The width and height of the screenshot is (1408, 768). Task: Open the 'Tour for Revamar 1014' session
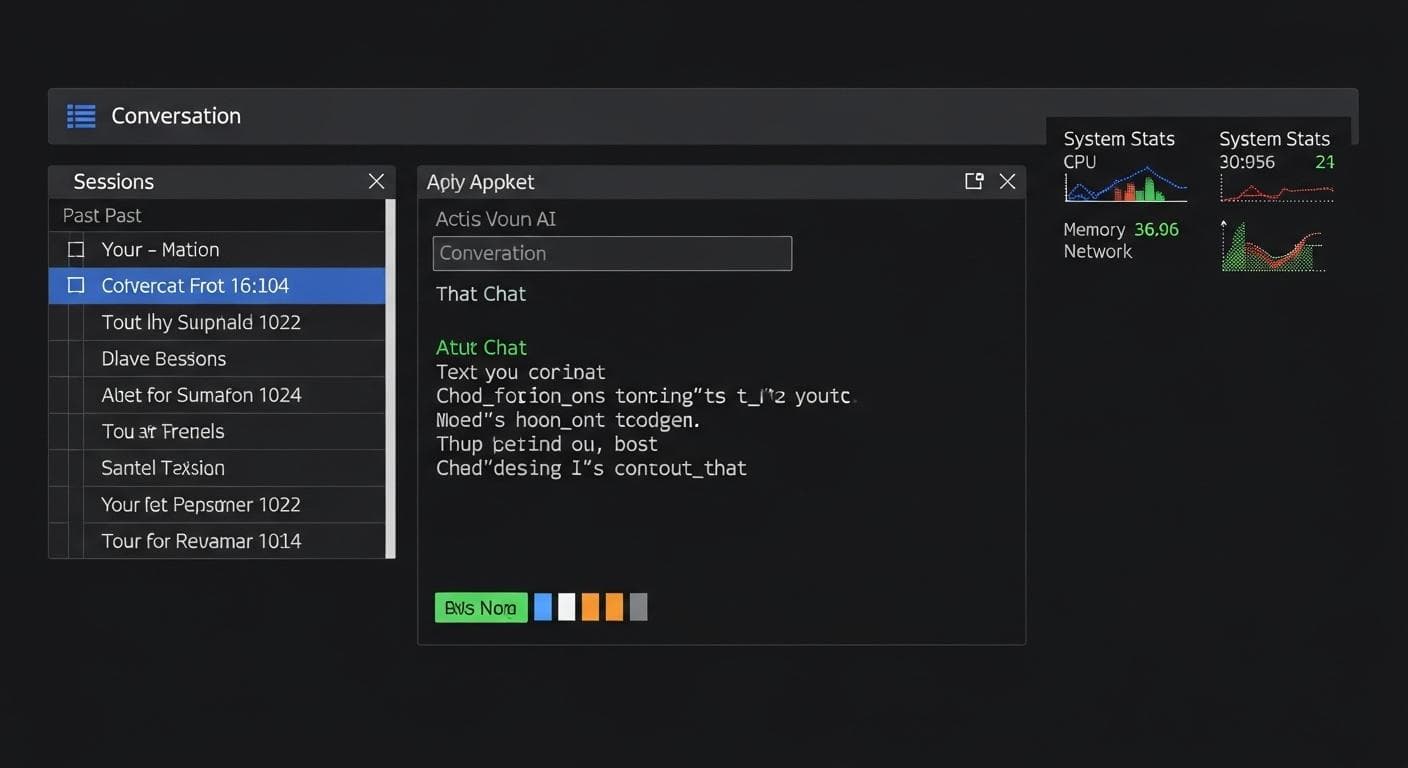(x=201, y=540)
